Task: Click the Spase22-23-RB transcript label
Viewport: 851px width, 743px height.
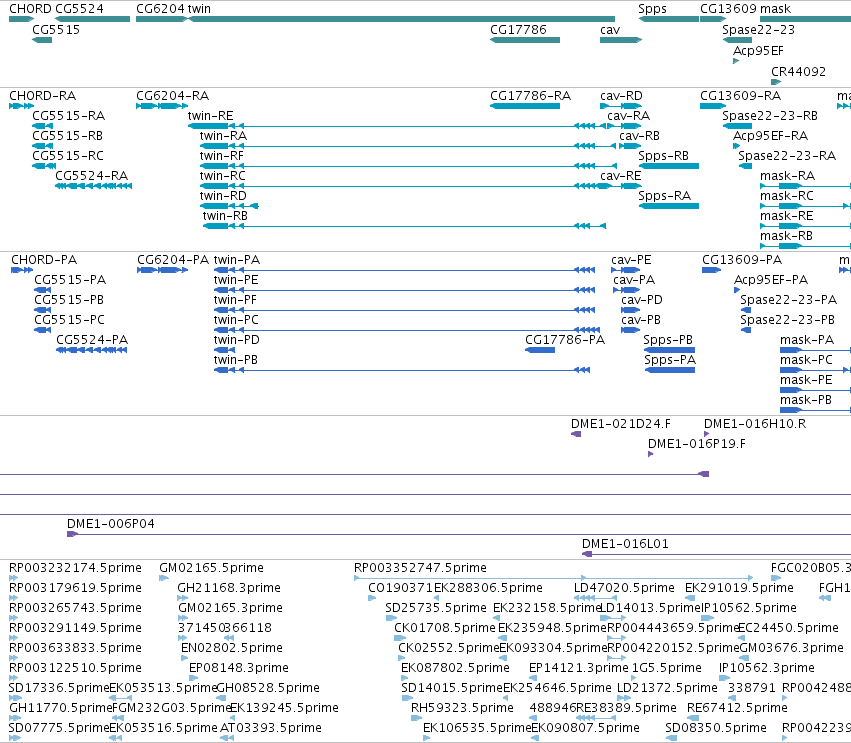Action: pos(770,116)
